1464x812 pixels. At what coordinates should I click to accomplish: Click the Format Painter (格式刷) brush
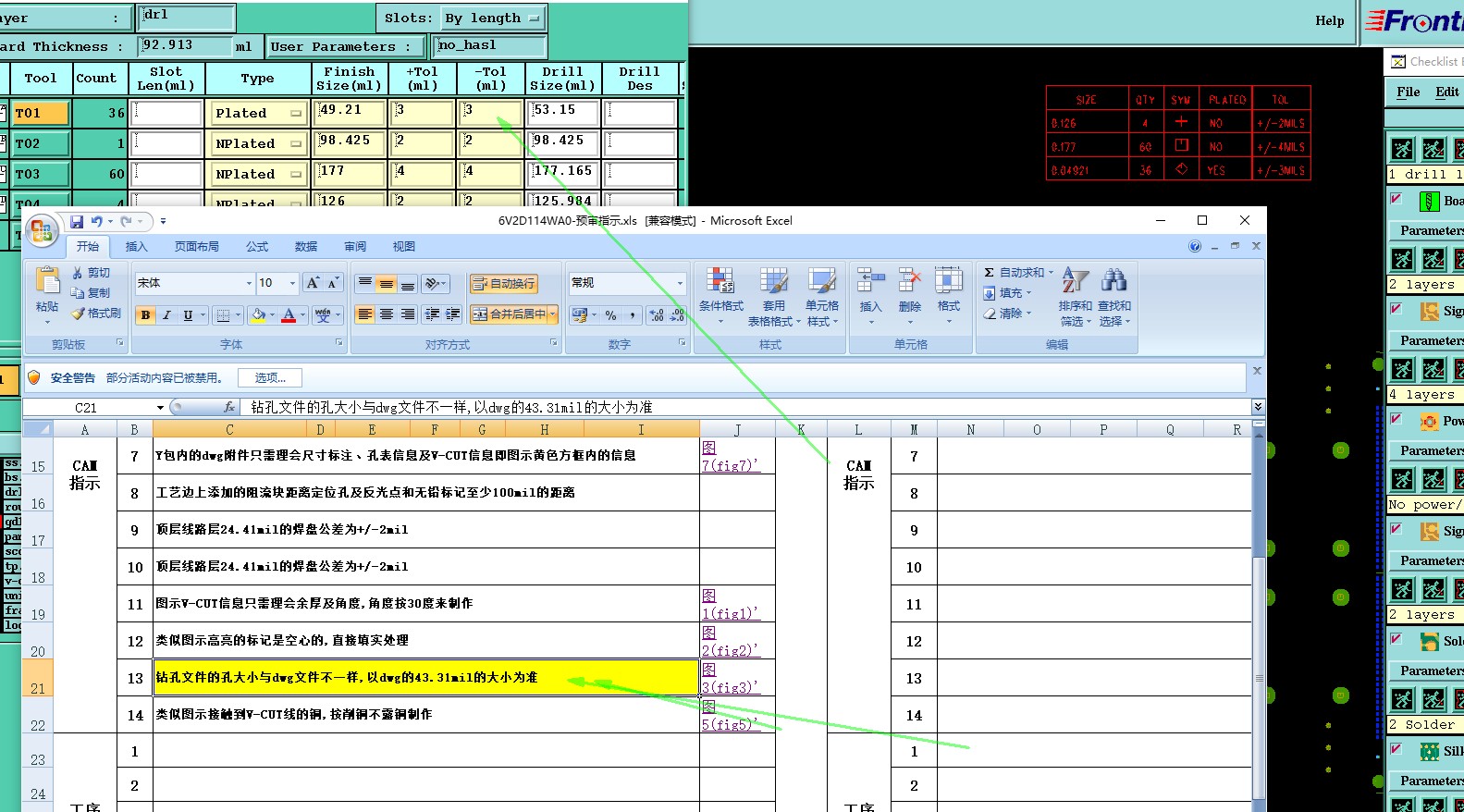(x=78, y=314)
